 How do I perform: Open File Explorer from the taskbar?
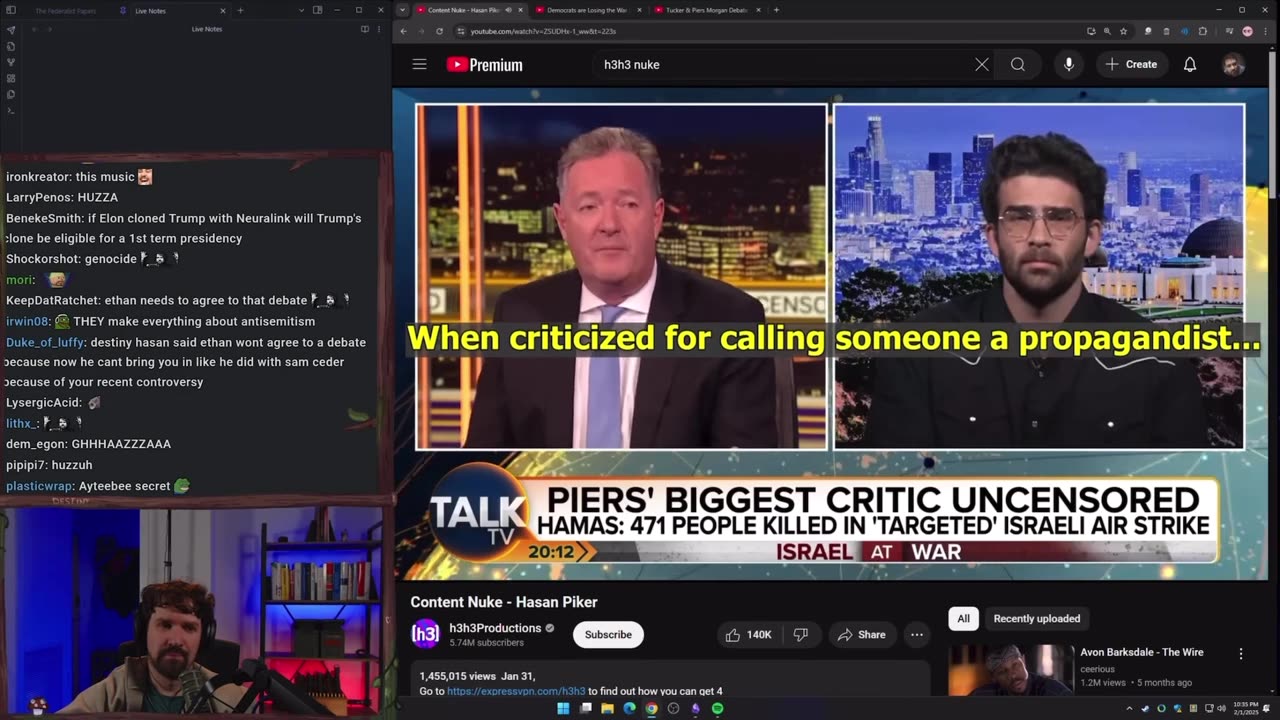[x=607, y=708]
